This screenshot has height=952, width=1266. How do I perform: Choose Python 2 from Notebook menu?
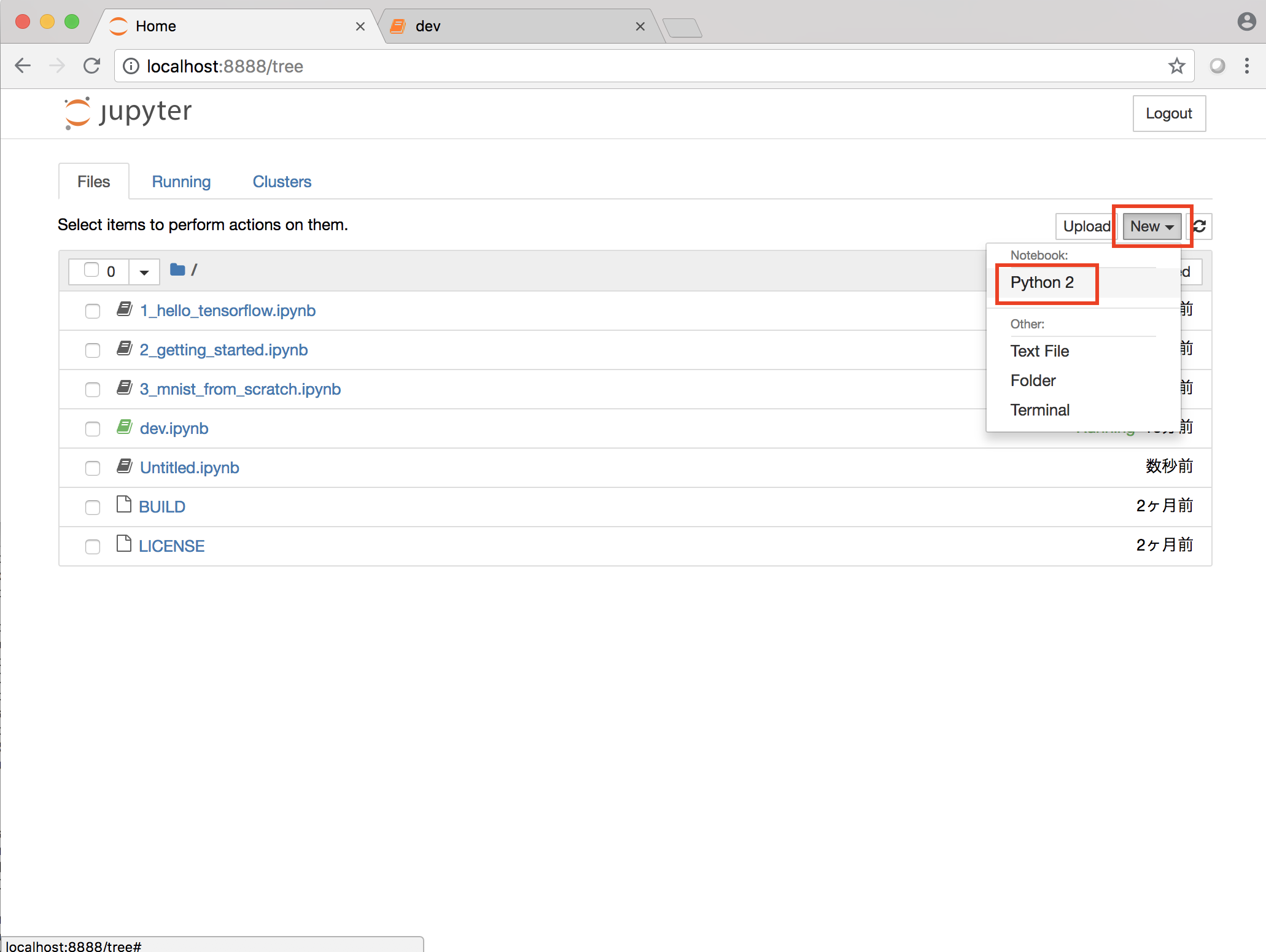1042,282
